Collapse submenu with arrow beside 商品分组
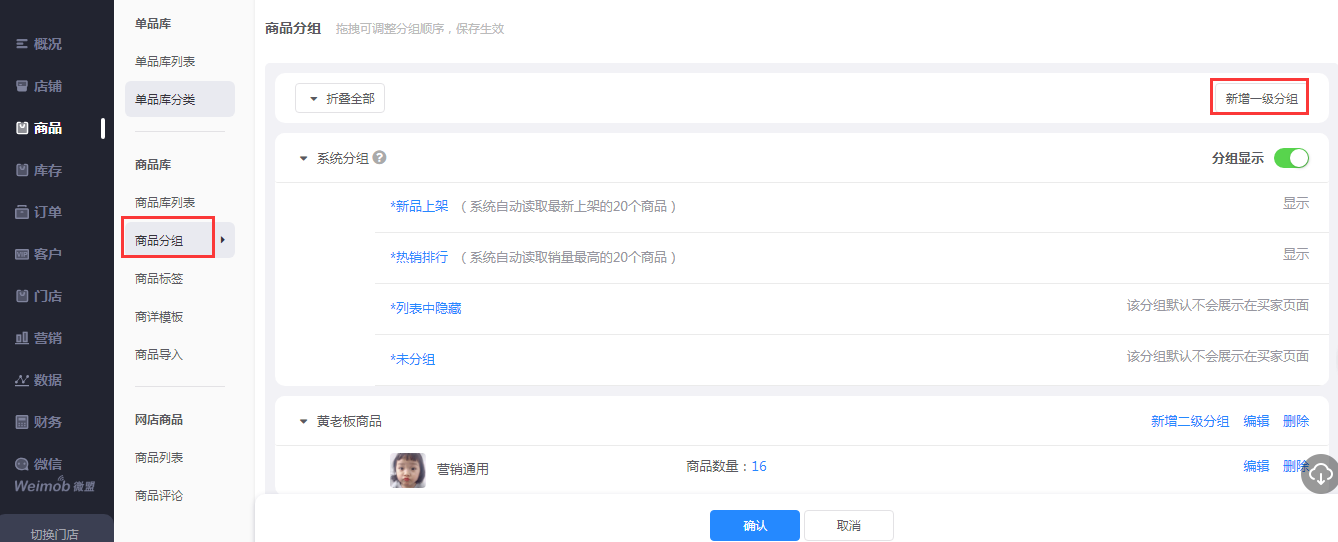The width and height of the screenshot is (1338, 542). click(x=223, y=240)
